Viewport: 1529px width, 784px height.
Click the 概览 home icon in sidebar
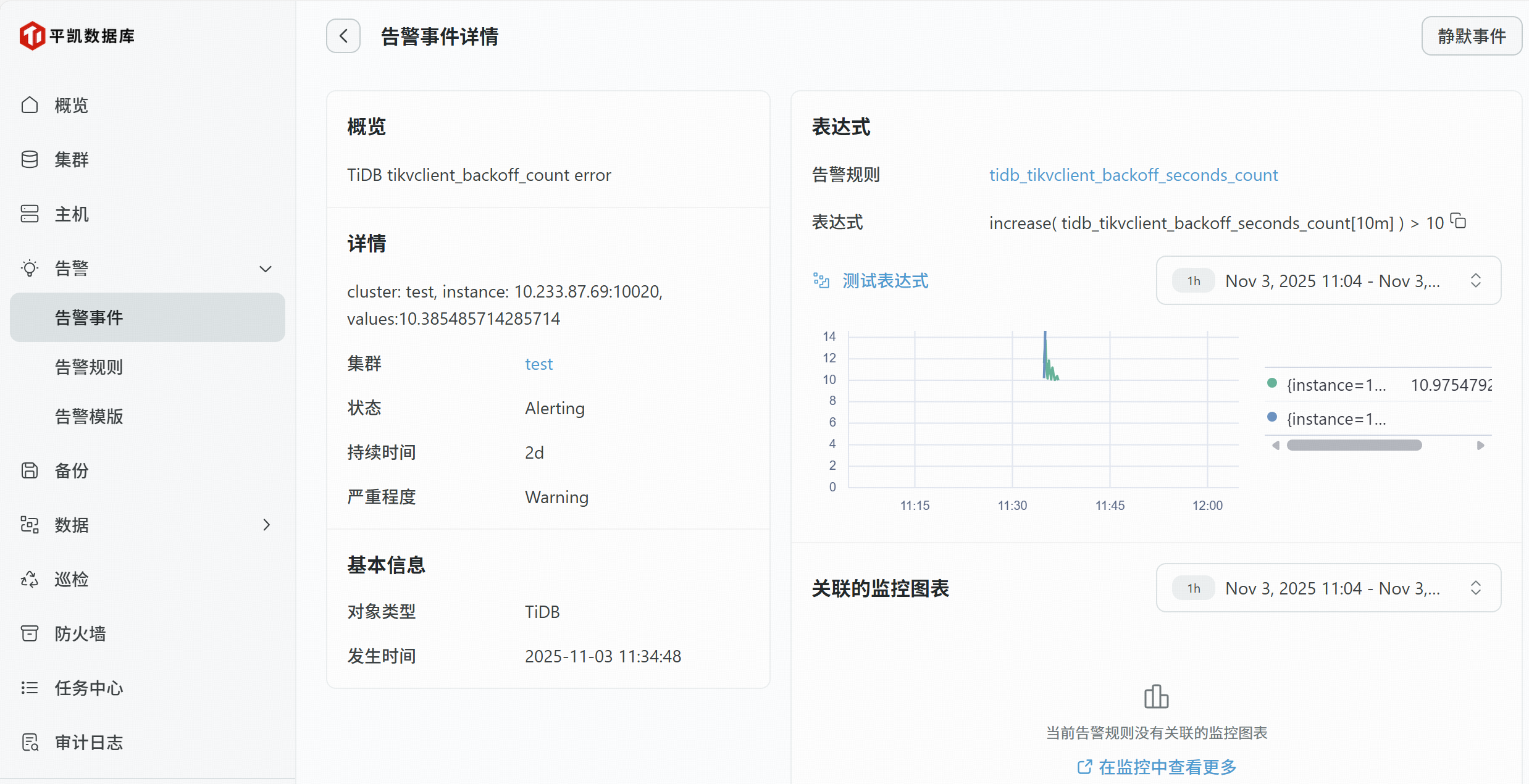pyautogui.click(x=30, y=105)
